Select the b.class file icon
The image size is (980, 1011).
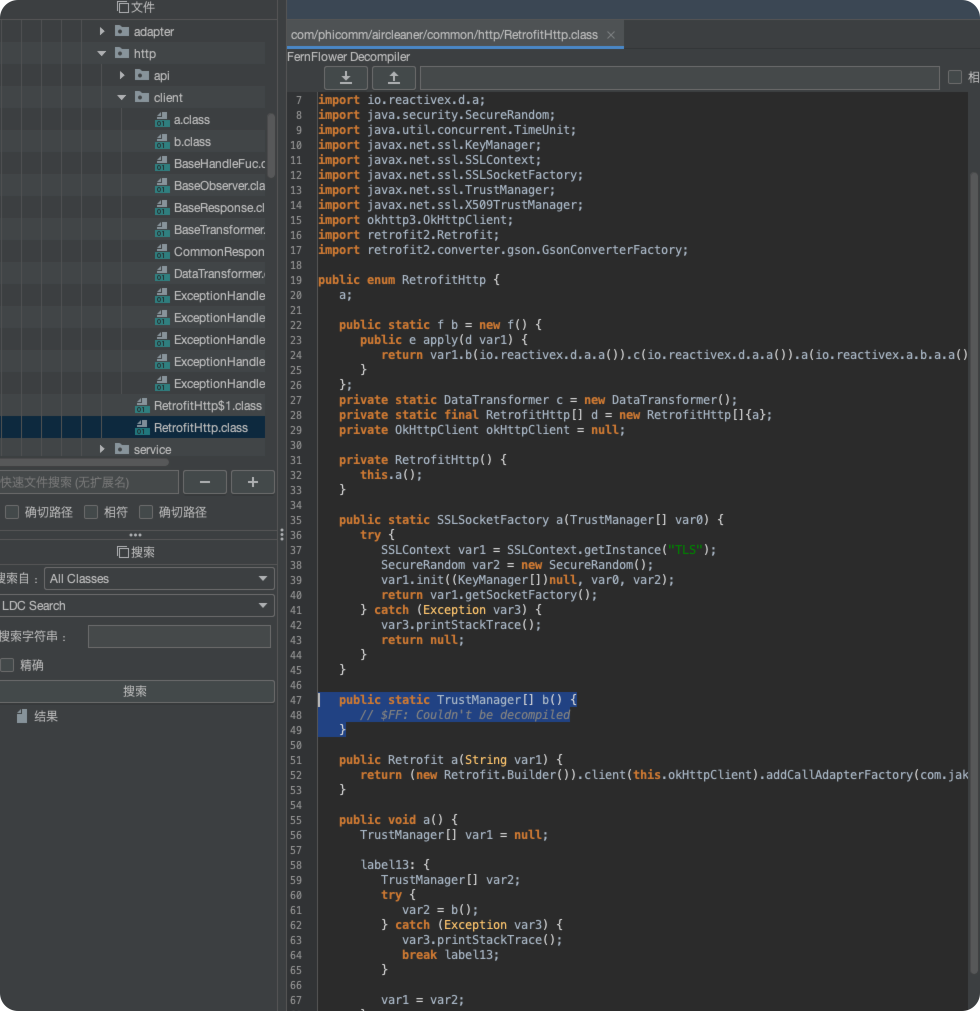pos(162,142)
